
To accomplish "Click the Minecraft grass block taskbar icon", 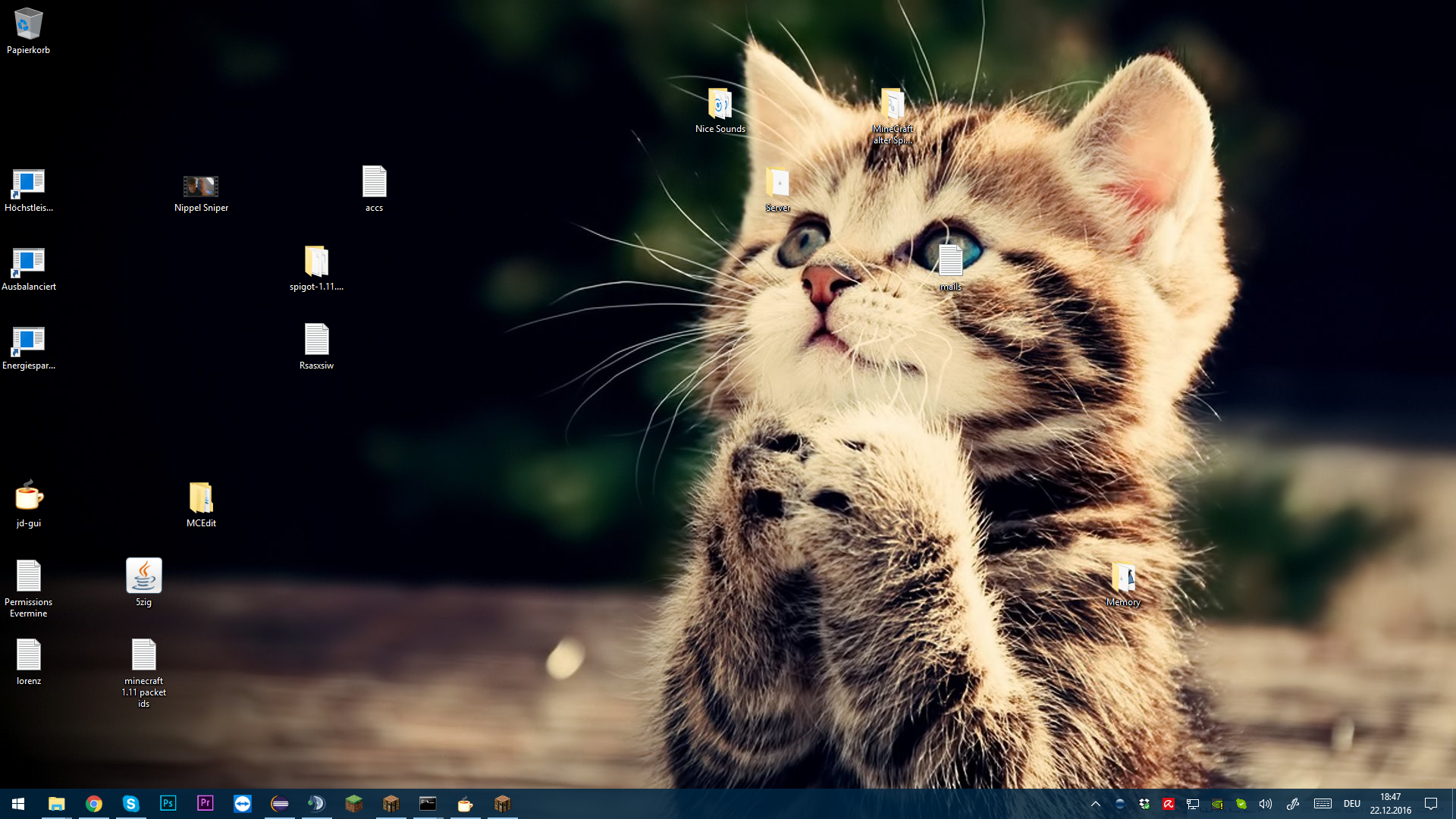I will point(353,803).
